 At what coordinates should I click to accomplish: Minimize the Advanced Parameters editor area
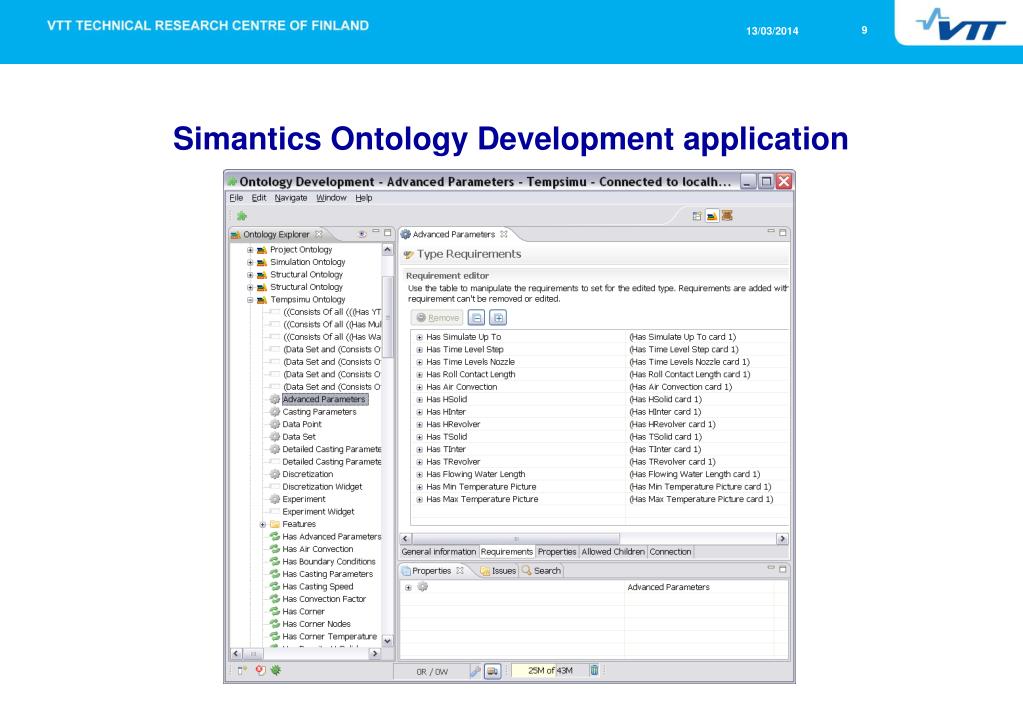pos(771,232)
